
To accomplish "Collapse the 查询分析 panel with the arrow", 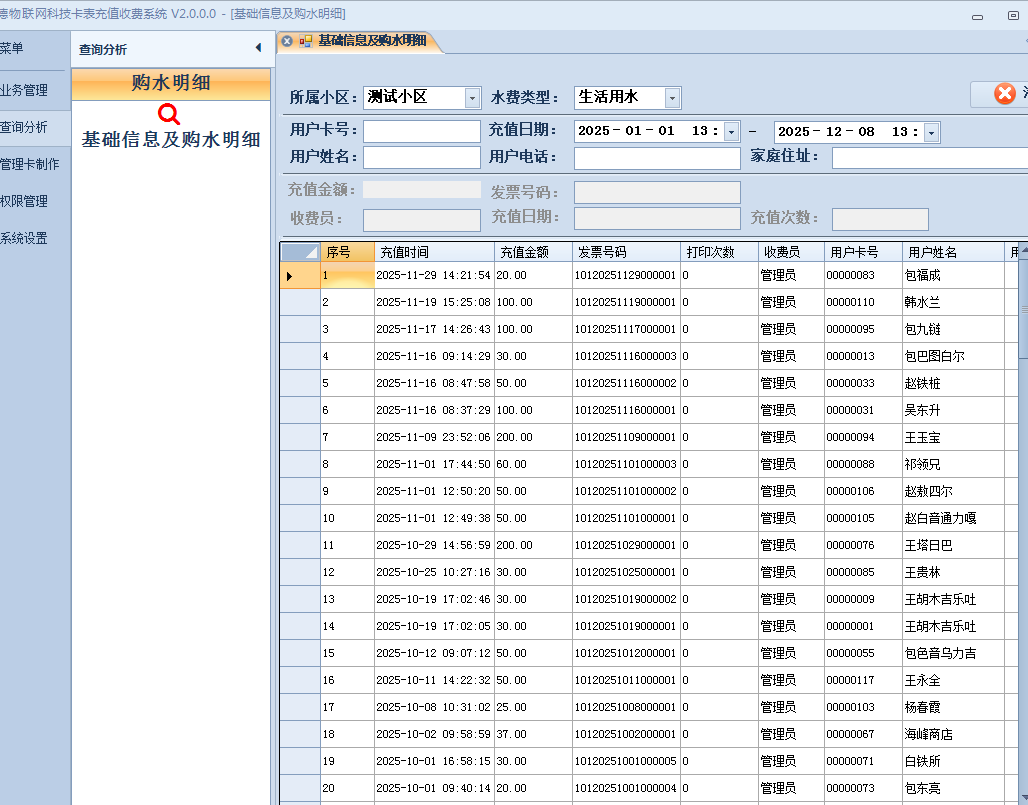I will [x=258, y=48].
